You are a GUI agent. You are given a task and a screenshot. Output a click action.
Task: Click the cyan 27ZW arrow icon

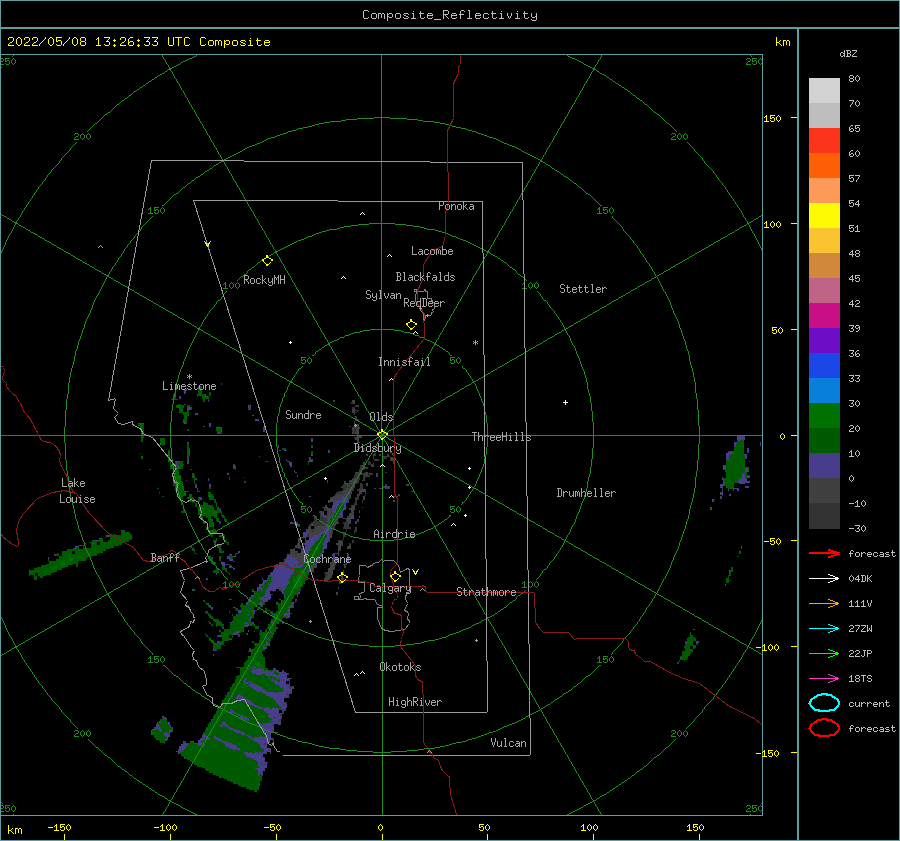824,629
